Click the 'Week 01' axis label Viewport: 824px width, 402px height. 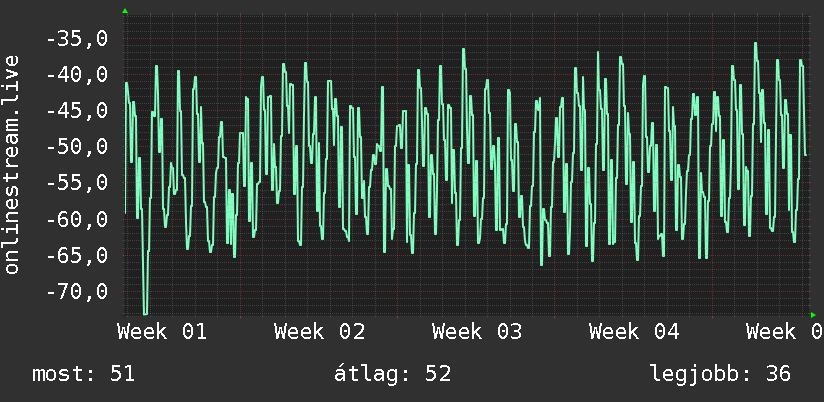pos(162,332)
